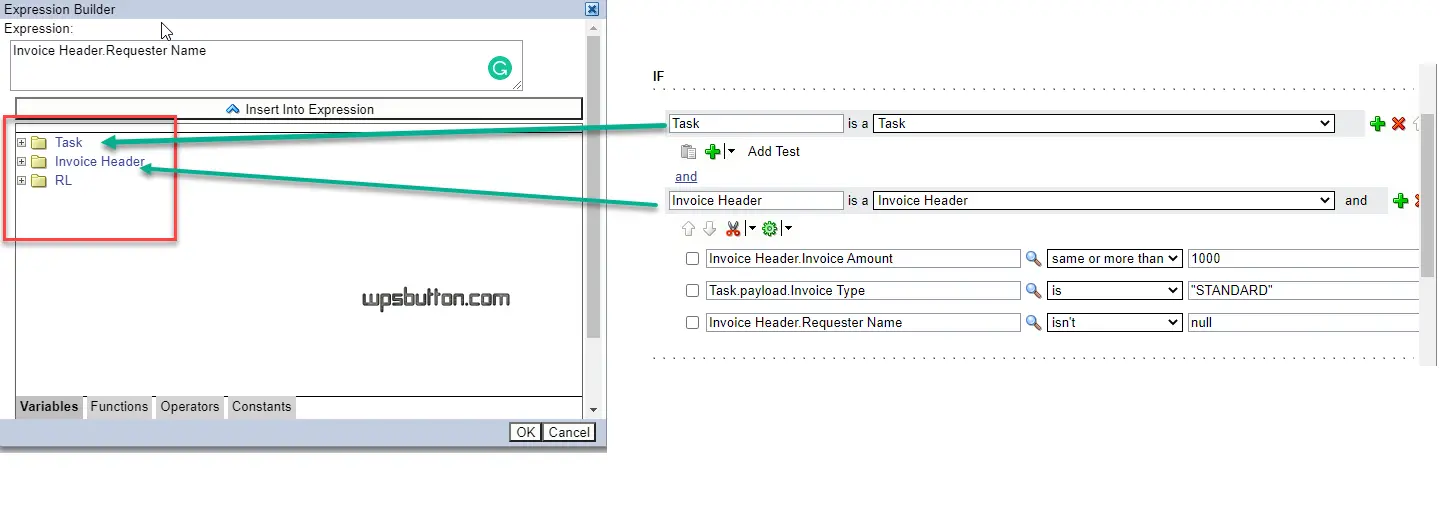Open dropdown arrow beside Add Test plus
The image size is (1440, 507).
pyautogui.click(x=730, y=152)
